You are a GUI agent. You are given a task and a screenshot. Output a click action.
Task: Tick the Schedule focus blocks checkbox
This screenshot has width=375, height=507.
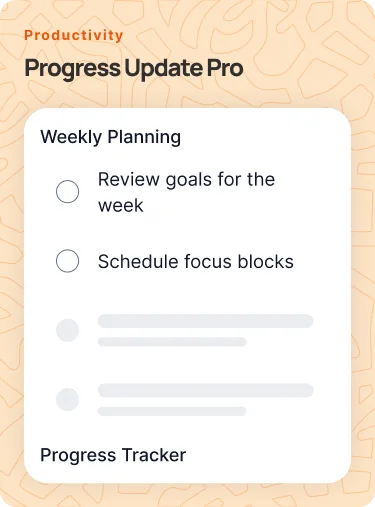67,261
